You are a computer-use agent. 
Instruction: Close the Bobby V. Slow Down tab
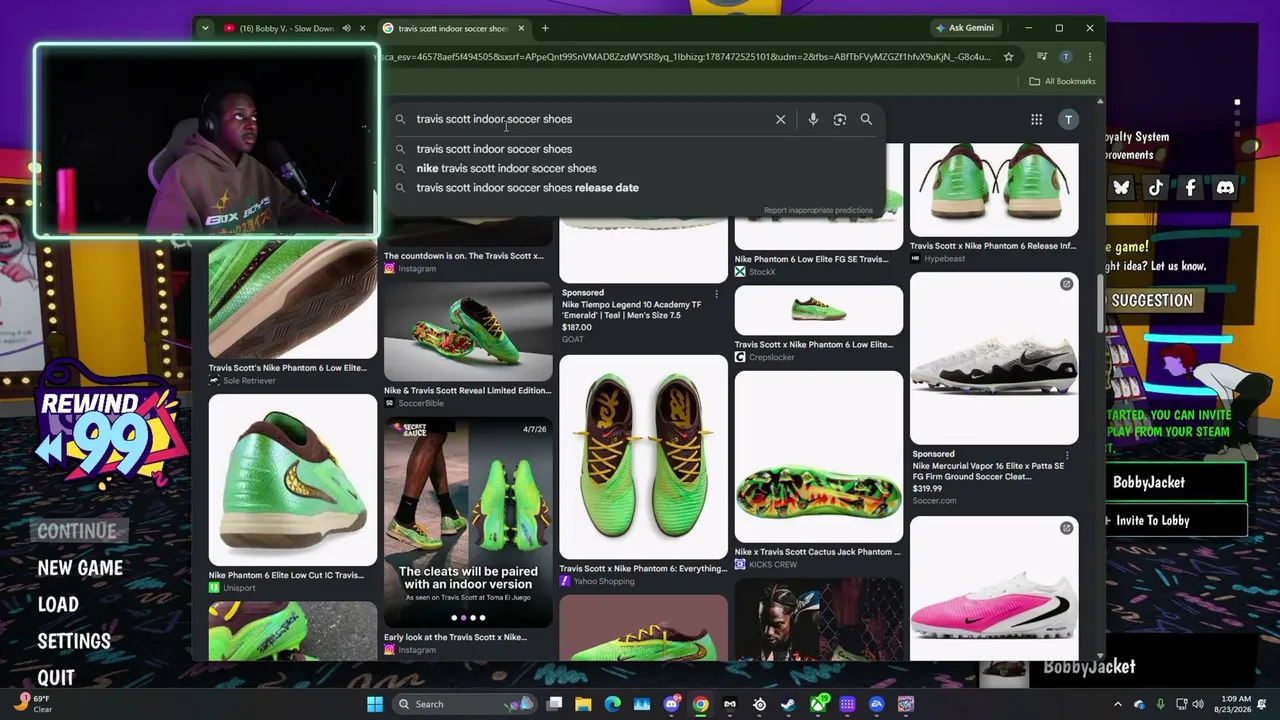click(362, 28)
